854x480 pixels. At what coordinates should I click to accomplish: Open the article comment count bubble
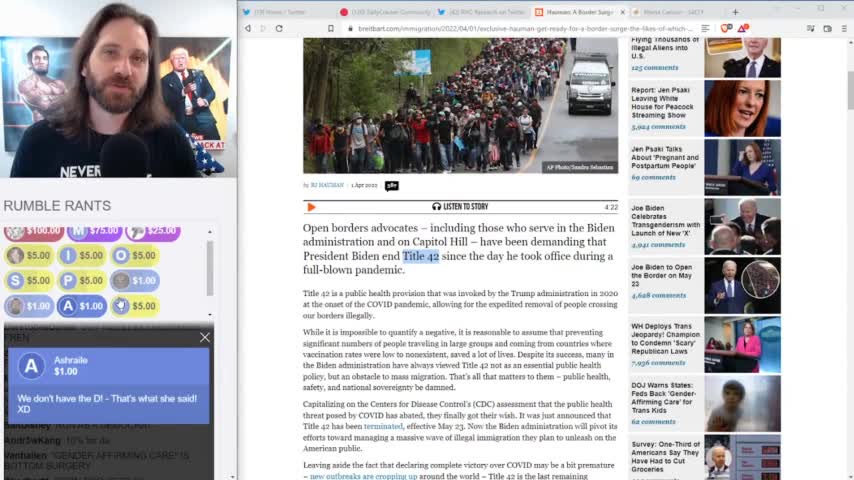tap(392, 186)
